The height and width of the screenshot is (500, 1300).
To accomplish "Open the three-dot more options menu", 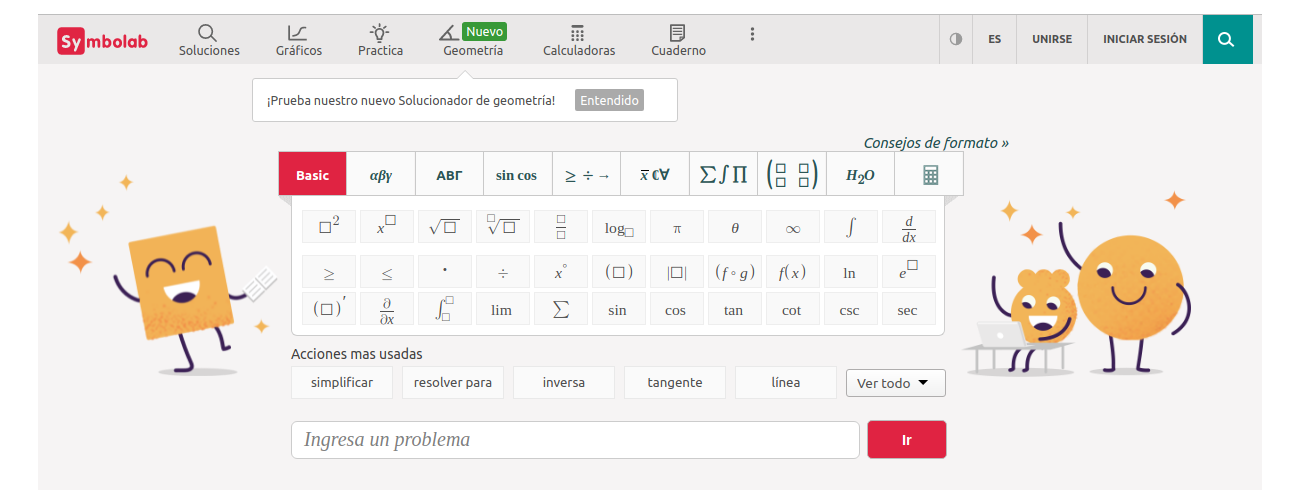I will click(752, 34).
